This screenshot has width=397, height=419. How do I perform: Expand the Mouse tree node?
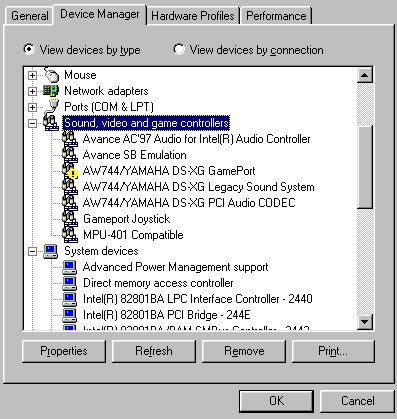[32, 75]
